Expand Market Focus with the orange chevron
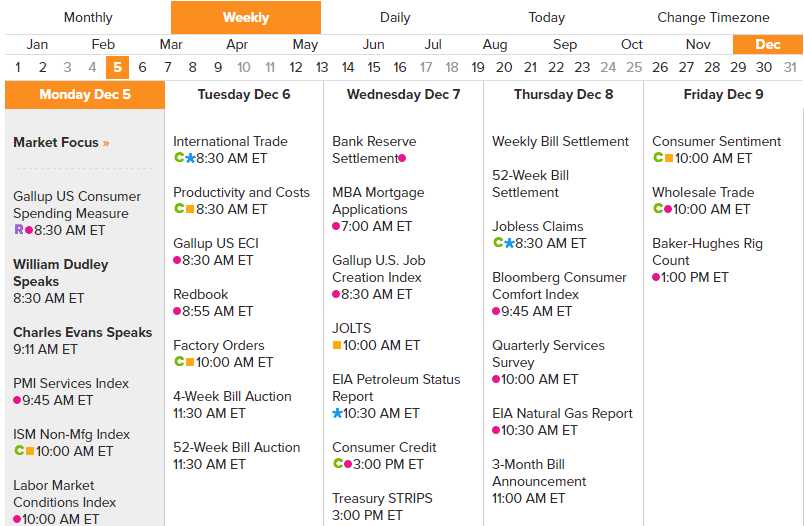This screenshot has width=804, height=526. click(x=106, y=143)
